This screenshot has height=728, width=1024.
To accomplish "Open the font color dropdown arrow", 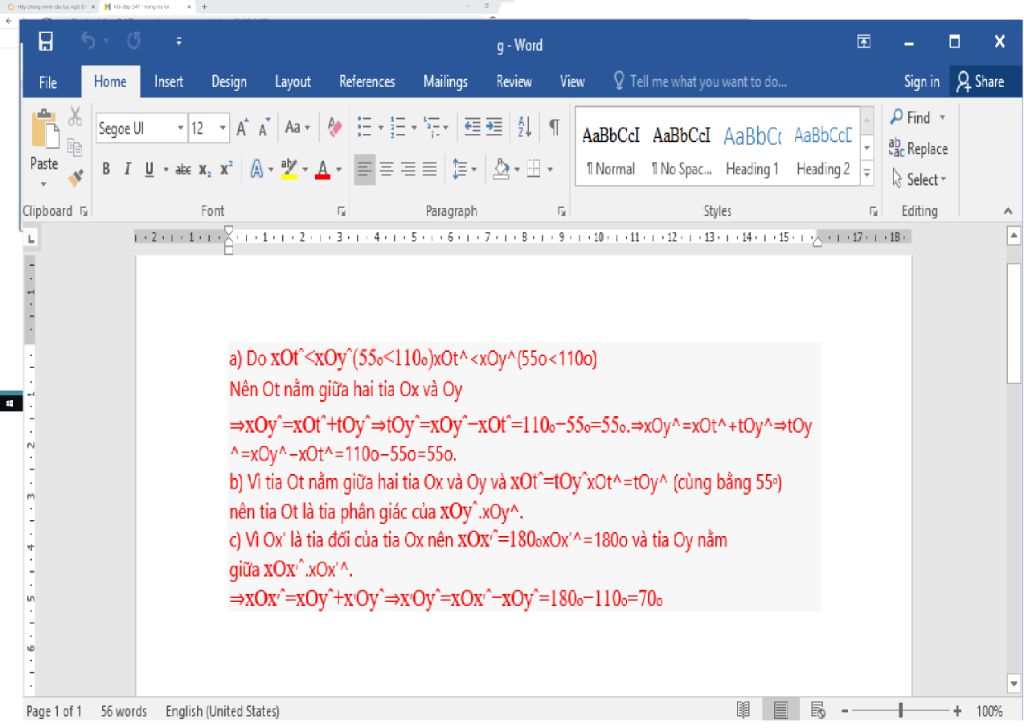I will pyautogui.click(x=339, y=170).
